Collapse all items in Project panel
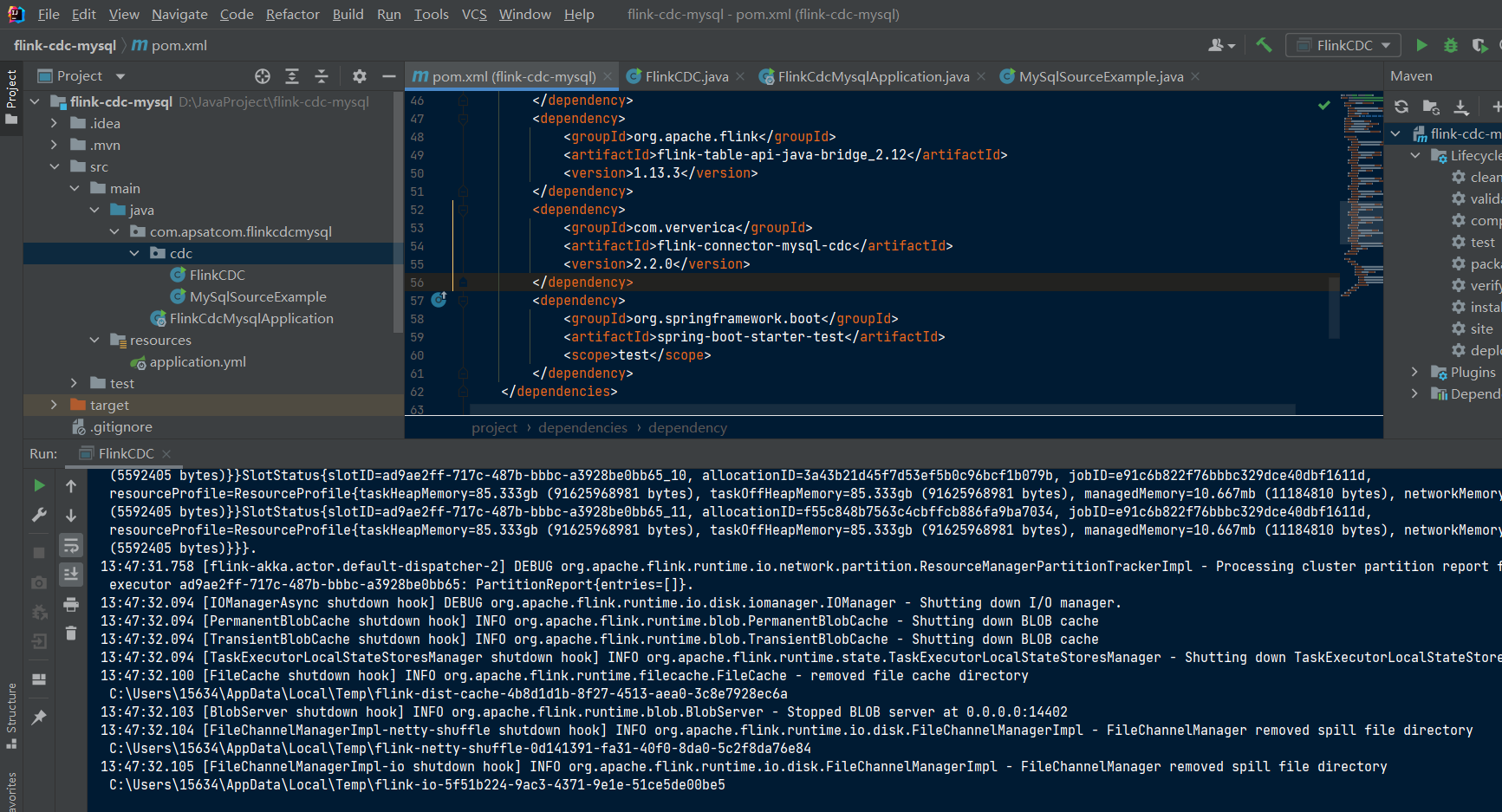Screen dimensions: 1502x812 click(322, 76)
